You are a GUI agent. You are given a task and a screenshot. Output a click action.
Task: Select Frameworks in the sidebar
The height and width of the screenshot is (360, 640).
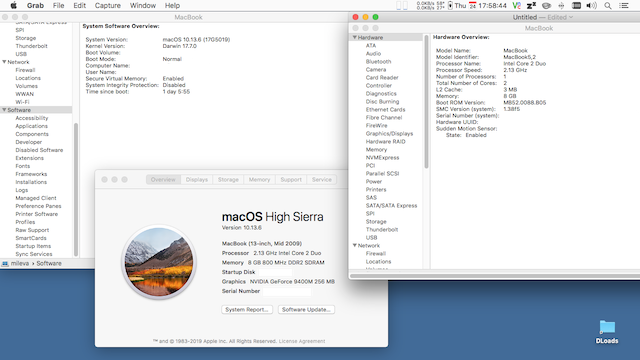(31, 174)
